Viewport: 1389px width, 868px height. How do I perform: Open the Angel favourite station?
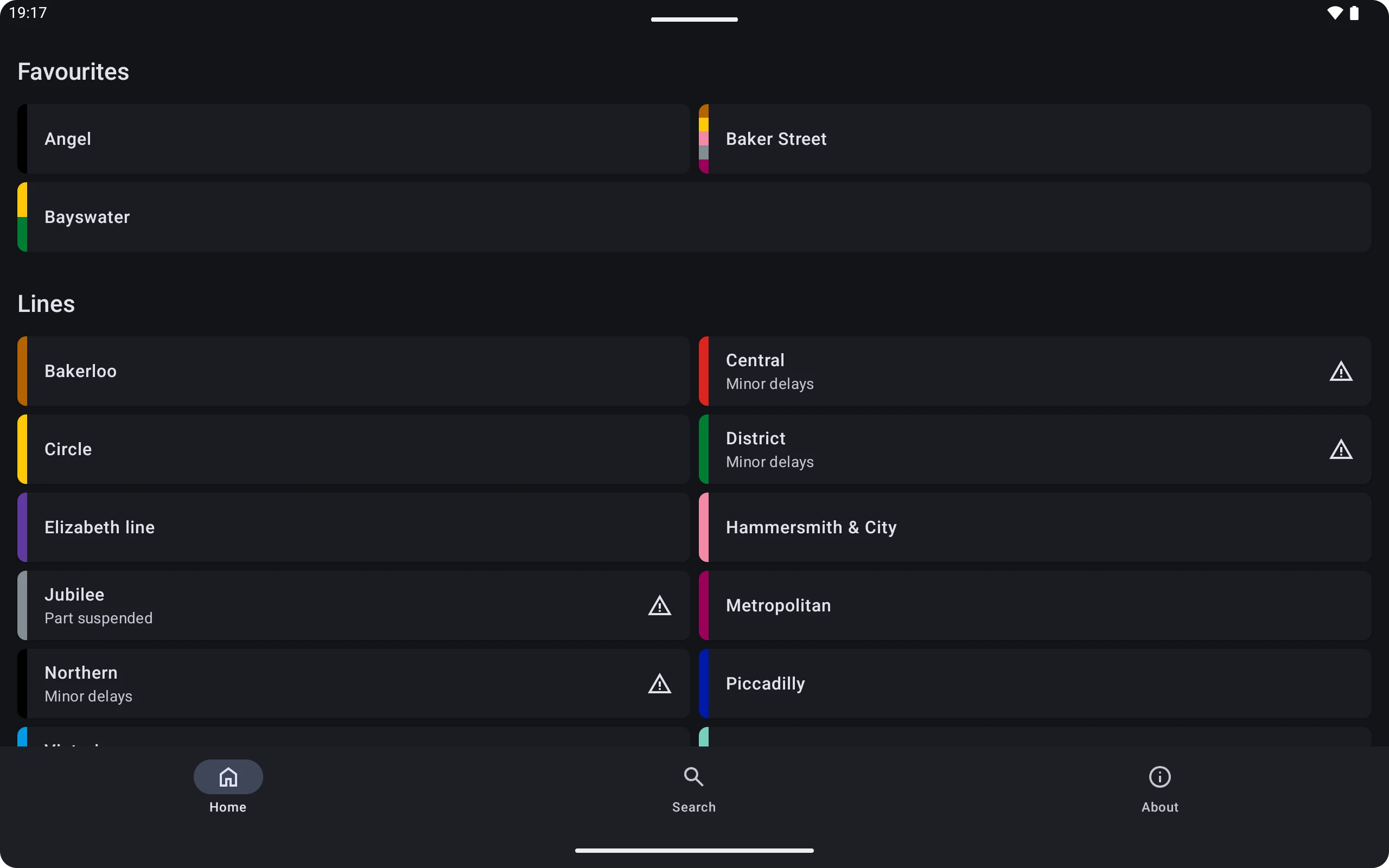(353, 138)
